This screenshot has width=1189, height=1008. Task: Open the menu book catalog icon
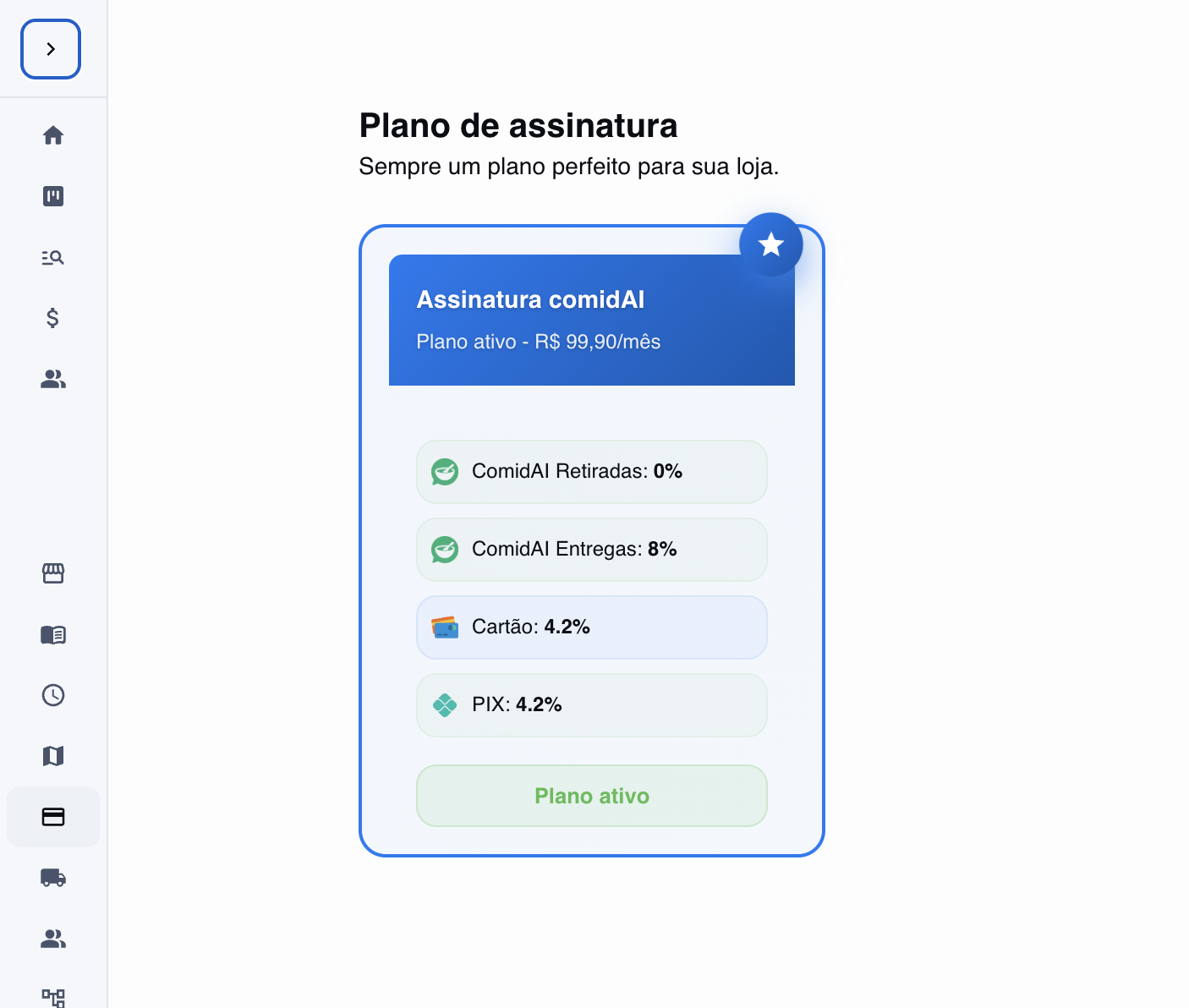(52, 635)
